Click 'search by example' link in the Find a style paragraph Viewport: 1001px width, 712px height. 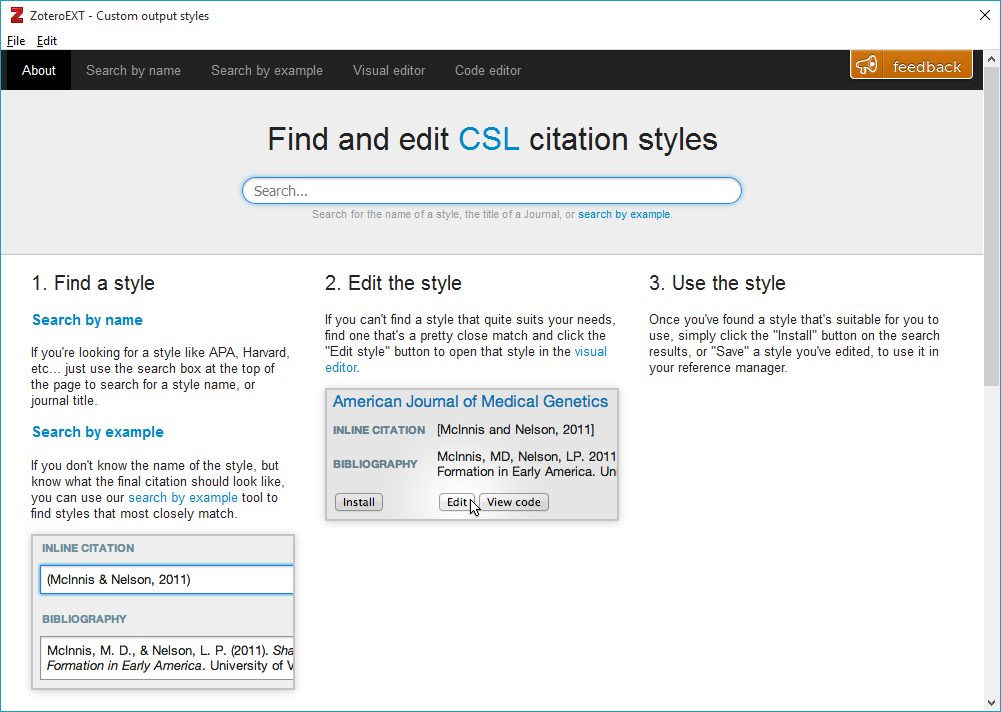pos(183,497)
